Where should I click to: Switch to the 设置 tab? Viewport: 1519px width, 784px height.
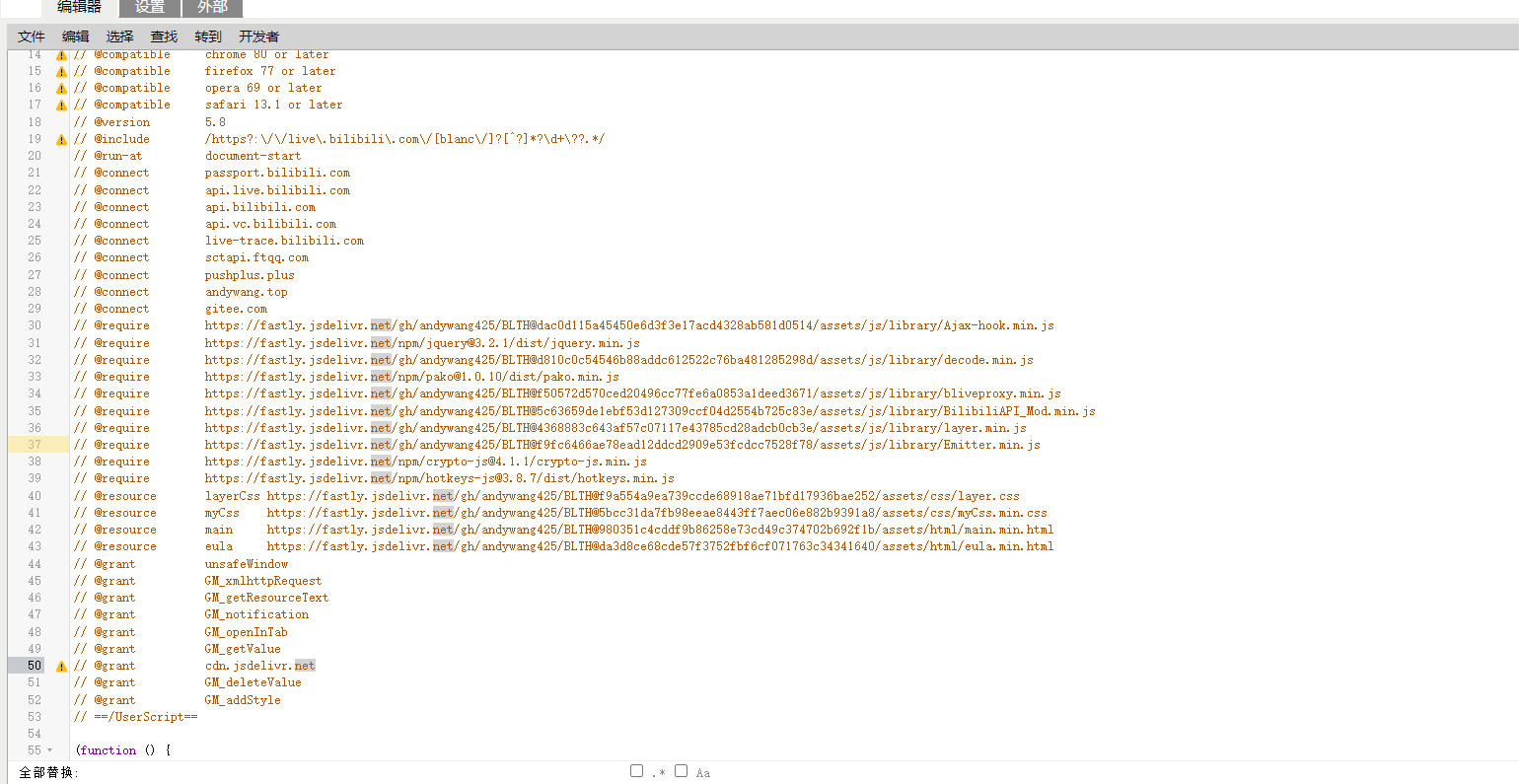click(x=149, y=8)
